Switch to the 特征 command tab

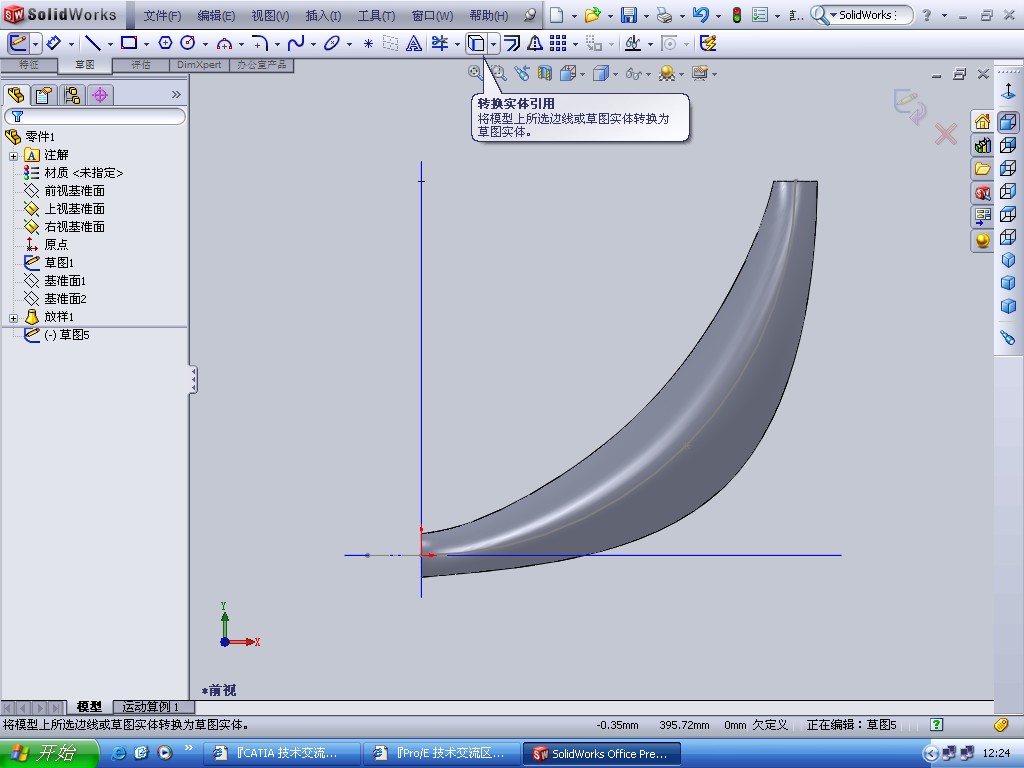29,65
